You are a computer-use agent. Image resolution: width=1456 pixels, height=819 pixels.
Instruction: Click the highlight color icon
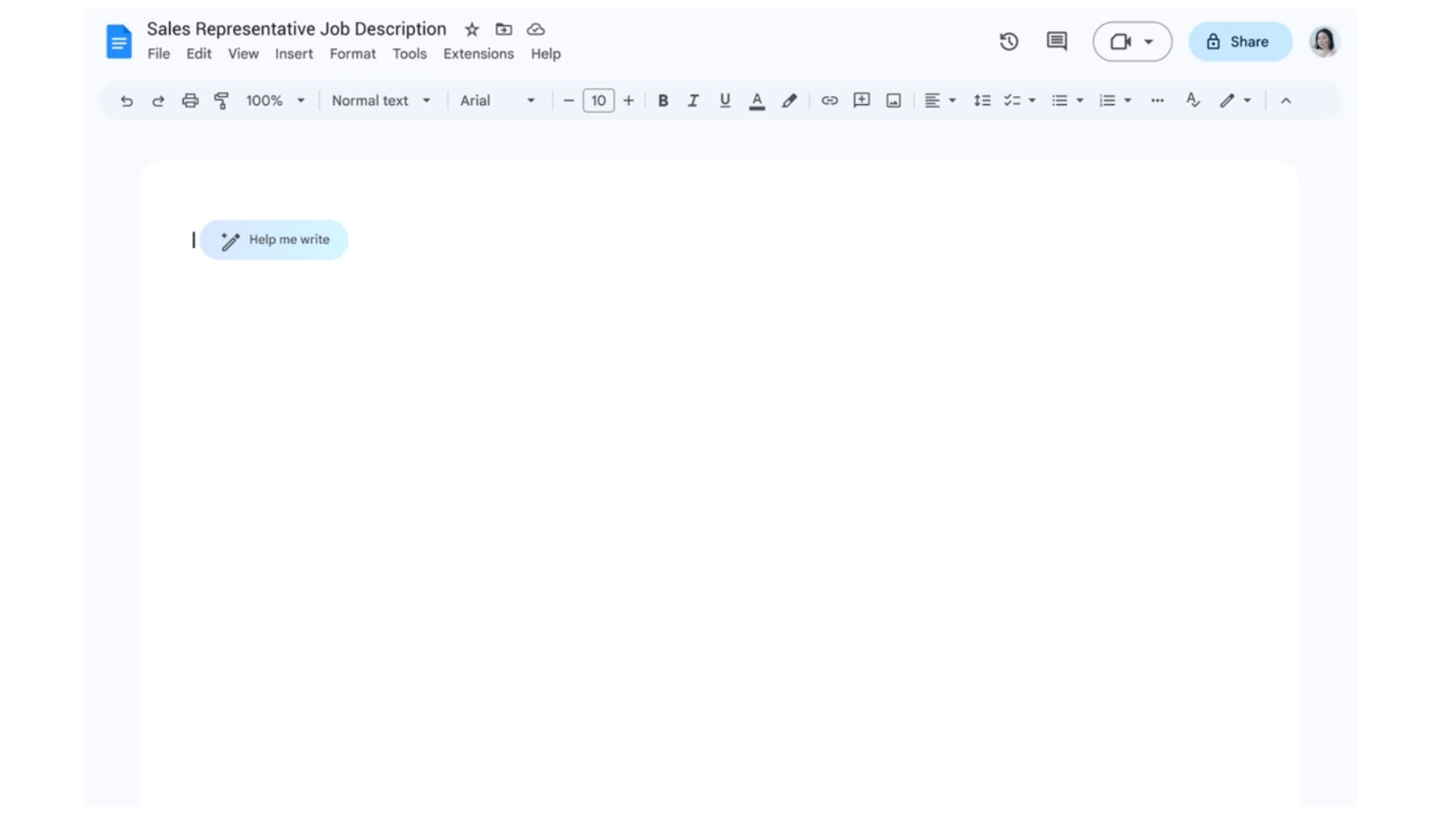pos(789,100)
